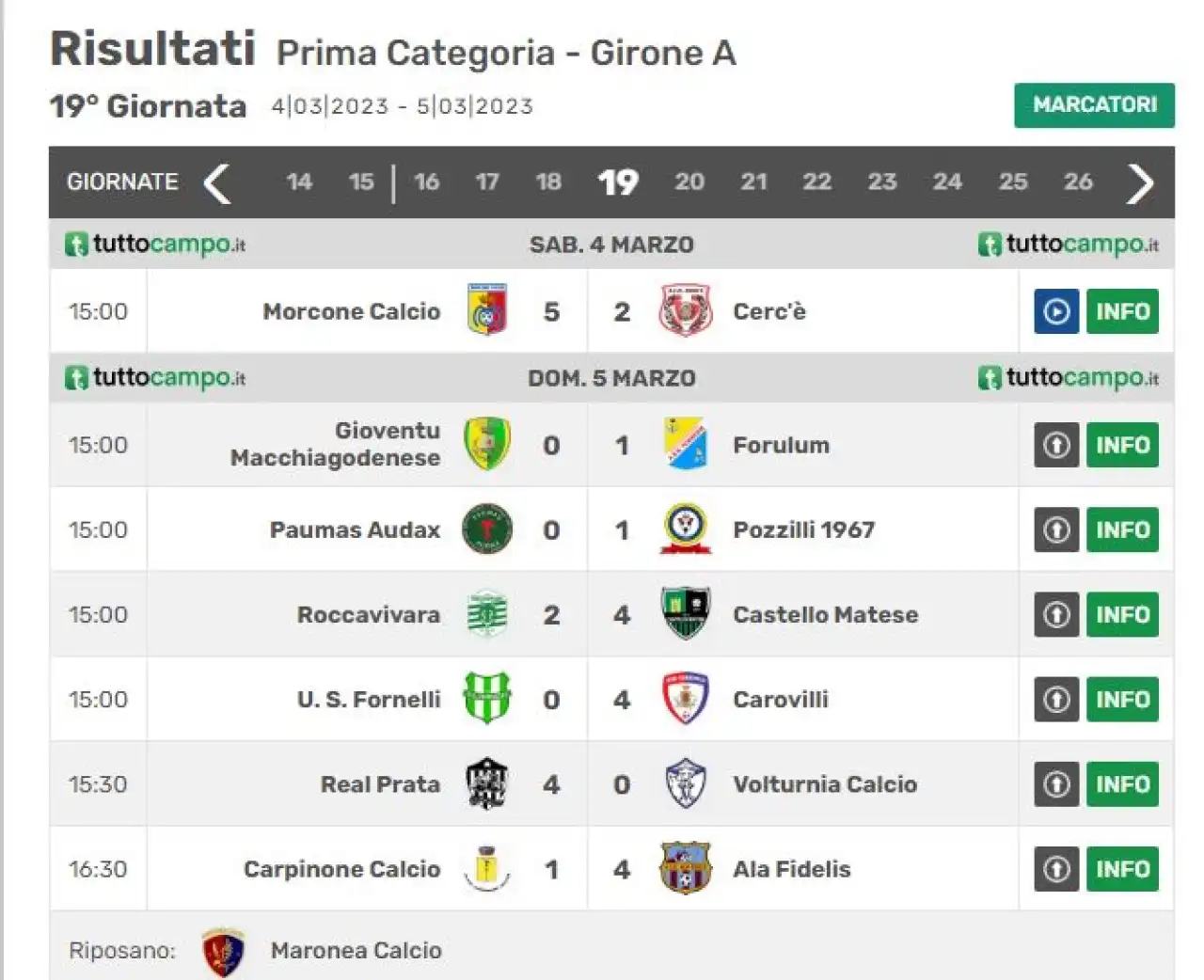This screenshot has width=1204, height=980.
Task: Open INFO for Paumas Audax match
Action: pyautogui.click(x=1122, y=530)
